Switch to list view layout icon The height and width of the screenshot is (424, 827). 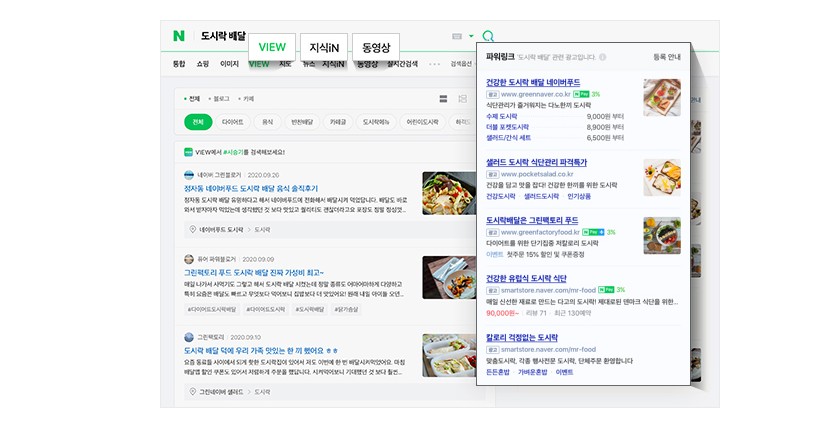[443, 99]
